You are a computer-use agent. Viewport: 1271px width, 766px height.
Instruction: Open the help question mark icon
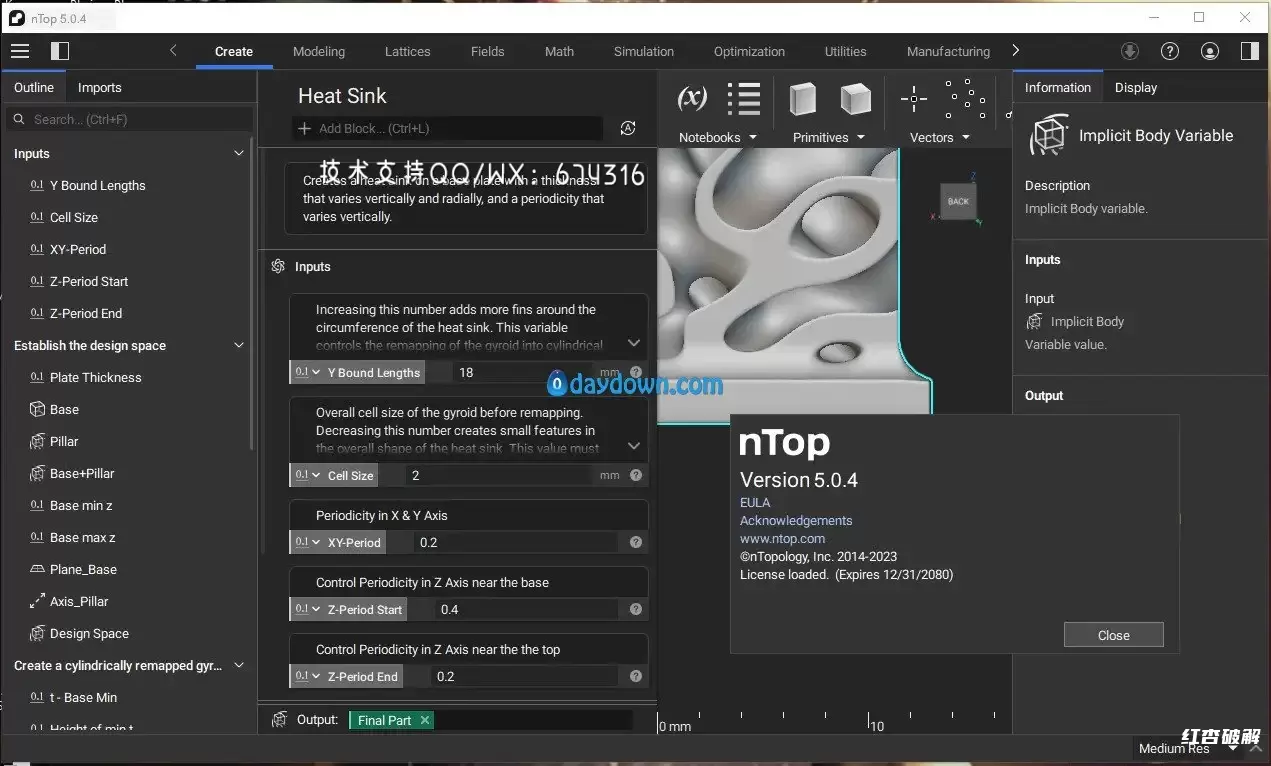click(1170, 51)
